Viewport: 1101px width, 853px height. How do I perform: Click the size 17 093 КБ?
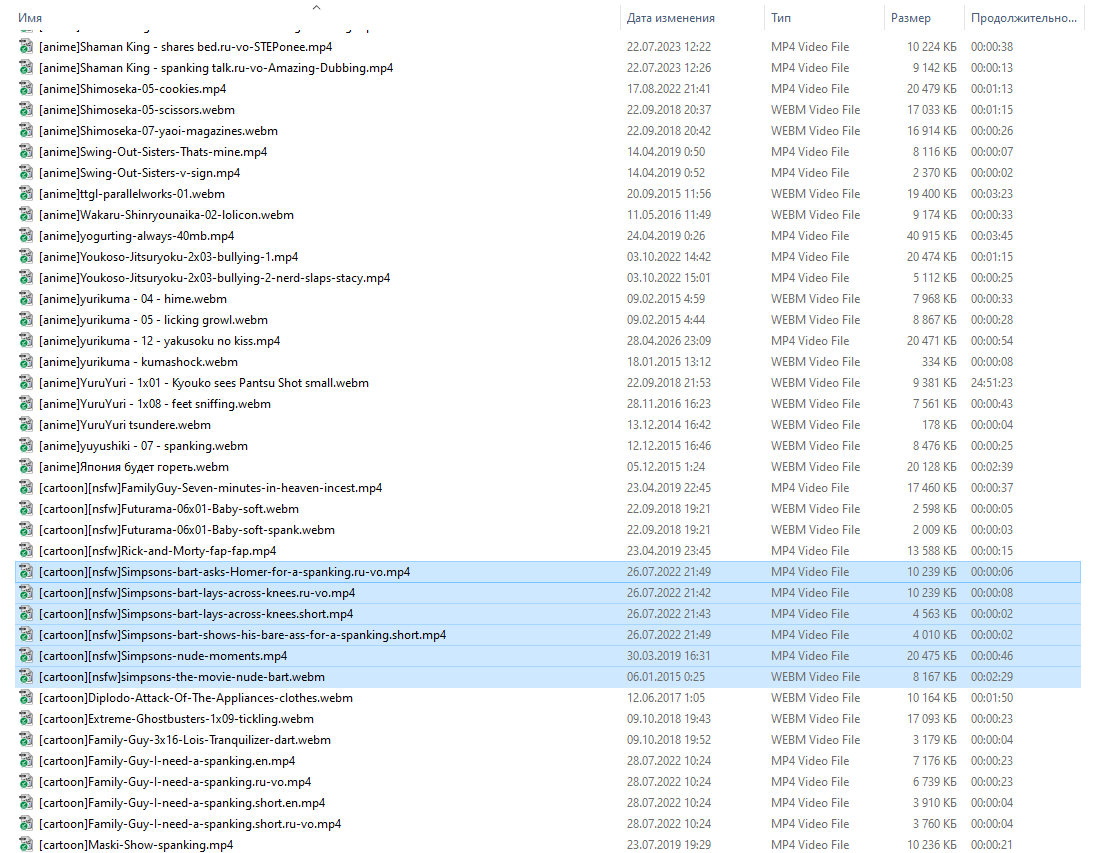pos(931,719)
